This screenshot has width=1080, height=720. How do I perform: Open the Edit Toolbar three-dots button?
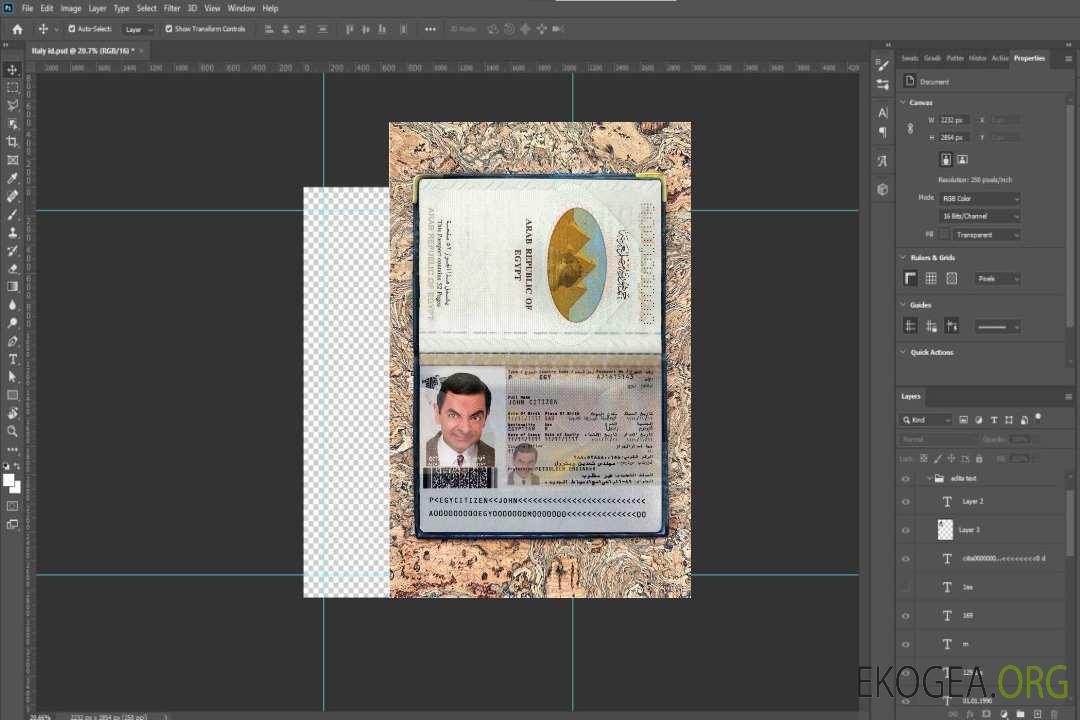[12, 449]
